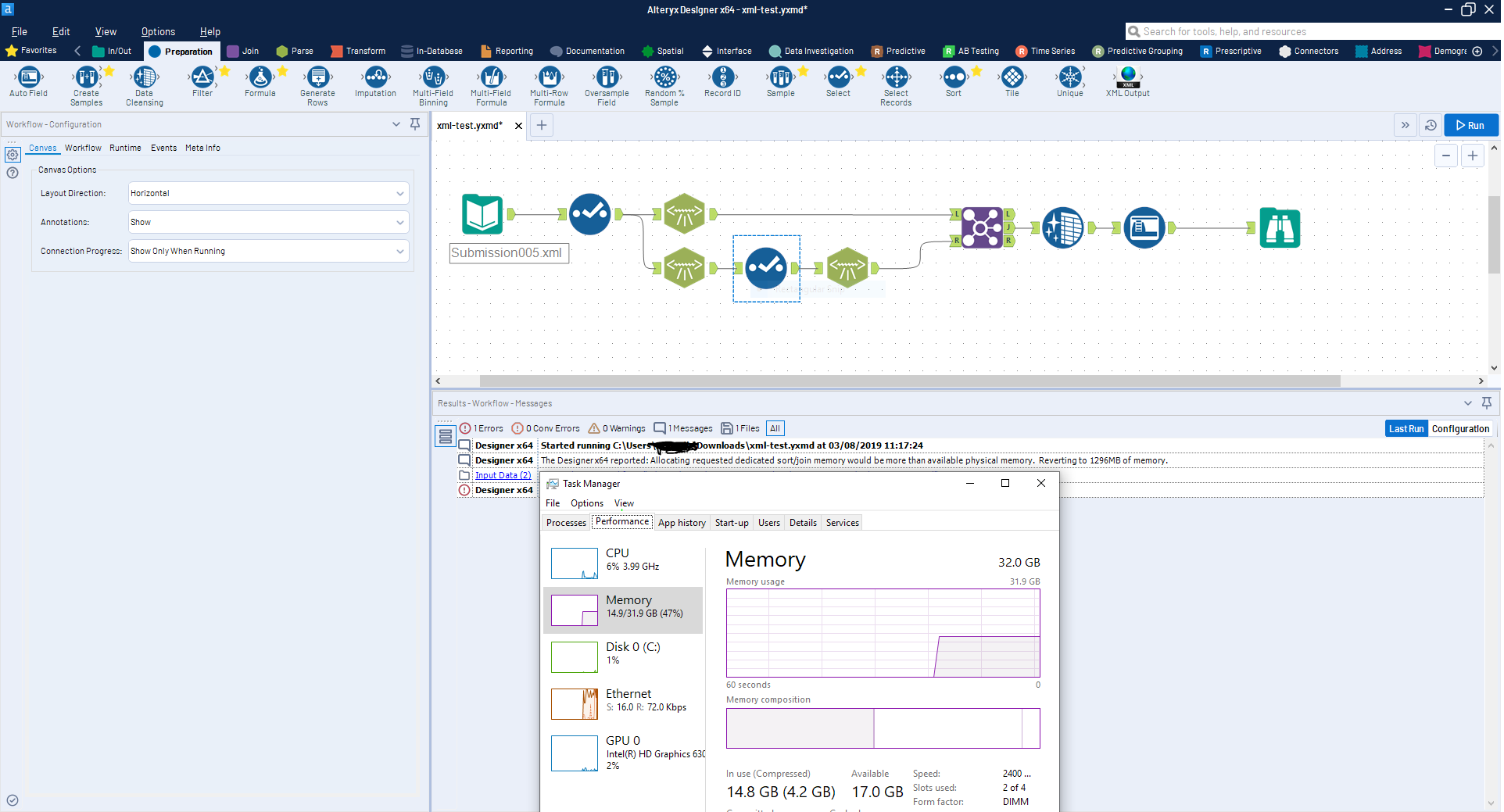This screenshot has height=812, width=1504.
Task: Click the Run button
Action: tap(1470, 125)
